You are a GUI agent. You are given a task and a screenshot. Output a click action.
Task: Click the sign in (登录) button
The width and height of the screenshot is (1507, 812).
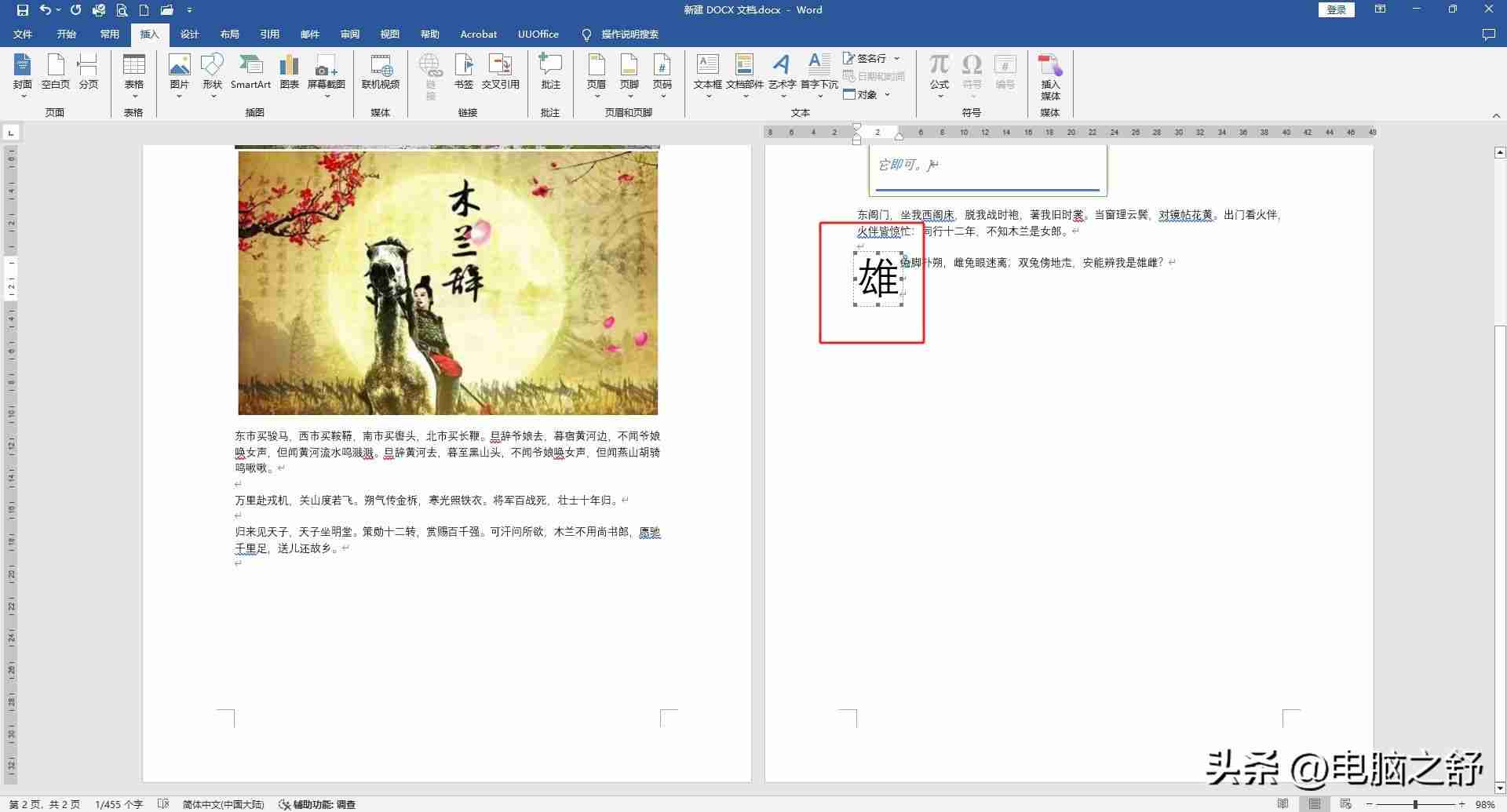click(1337, 9)
